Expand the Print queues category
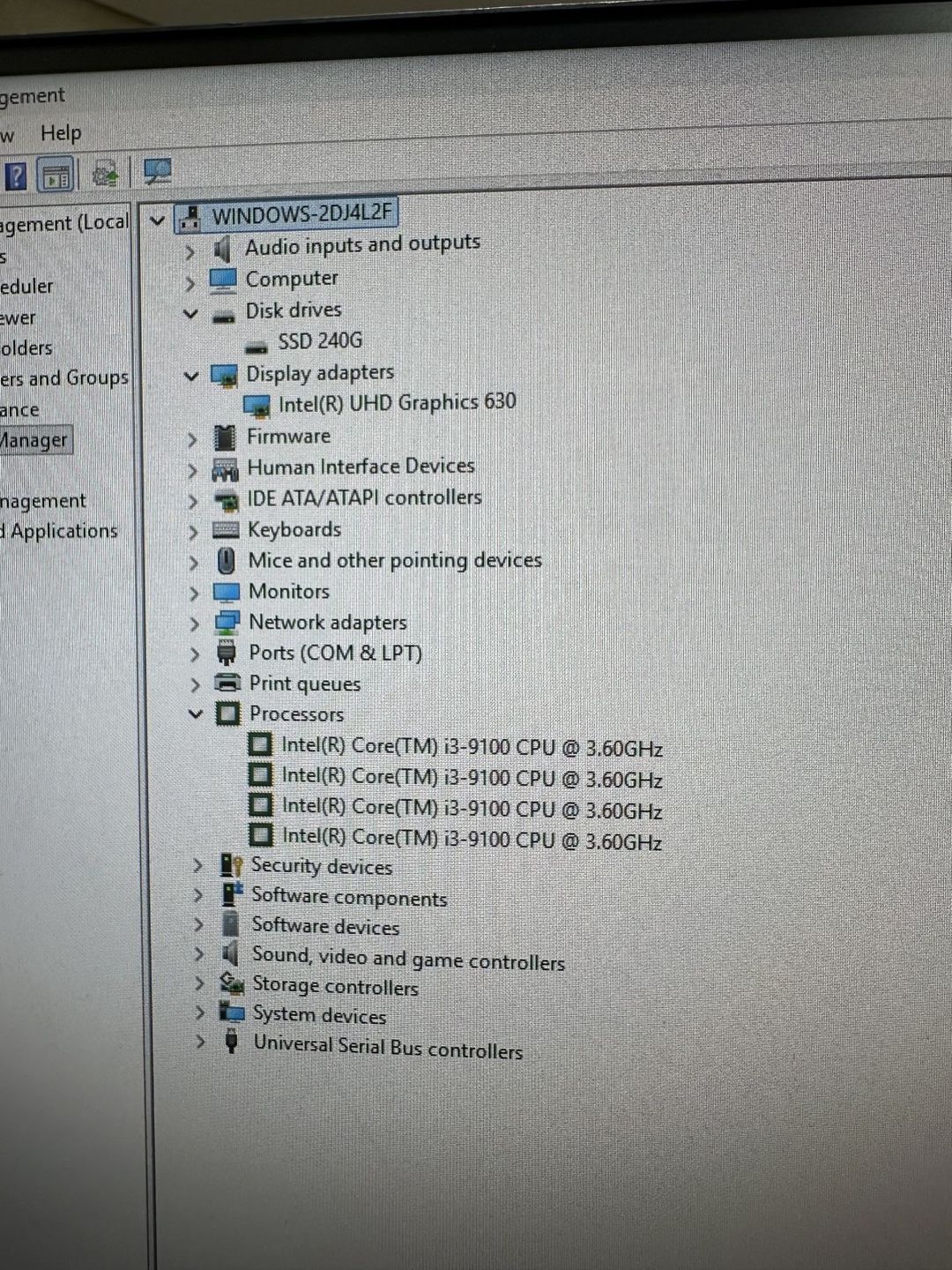The image size is (952, 1270). tap(196, 685)
